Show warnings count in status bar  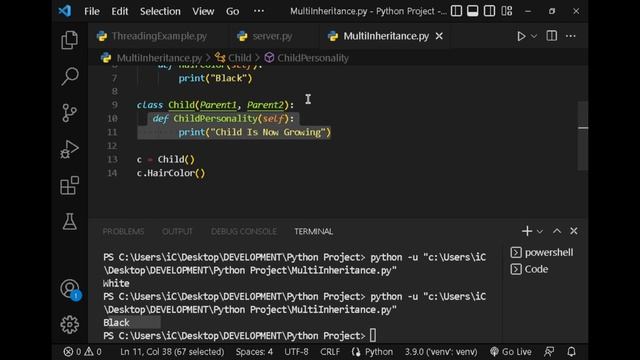click(x=93, y=351)
